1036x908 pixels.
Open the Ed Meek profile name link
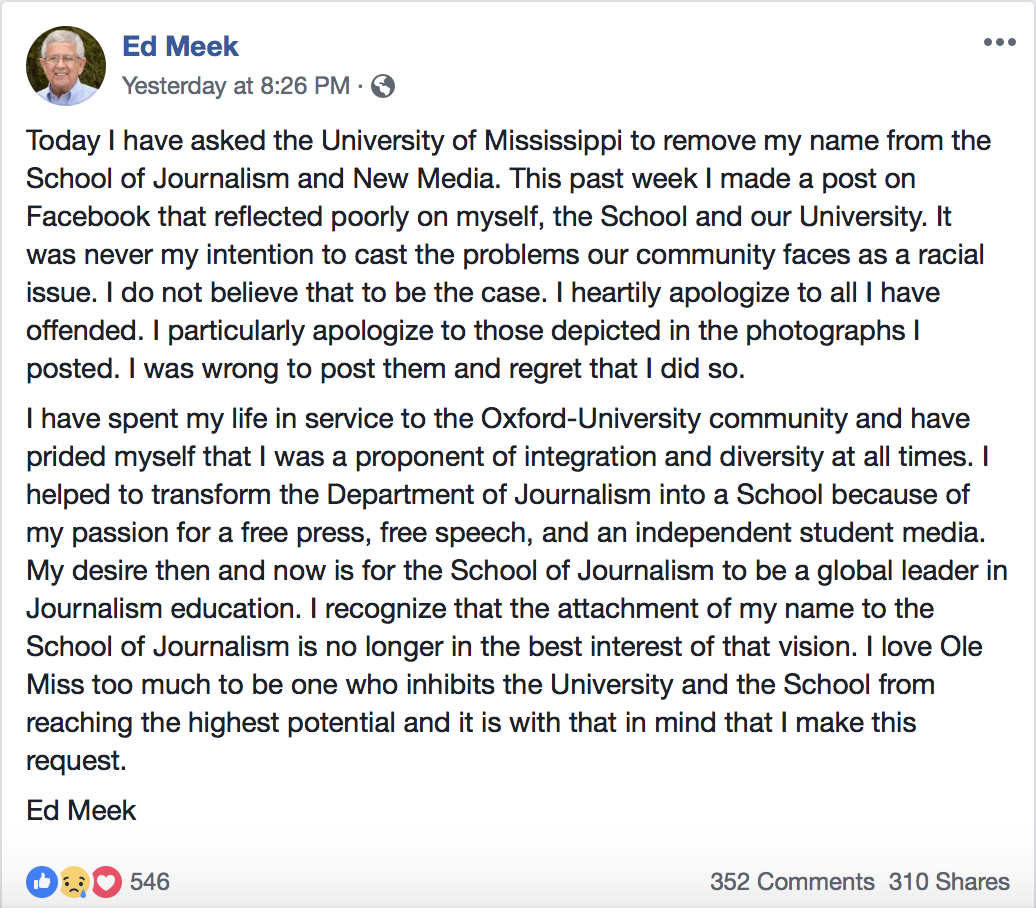180,46
